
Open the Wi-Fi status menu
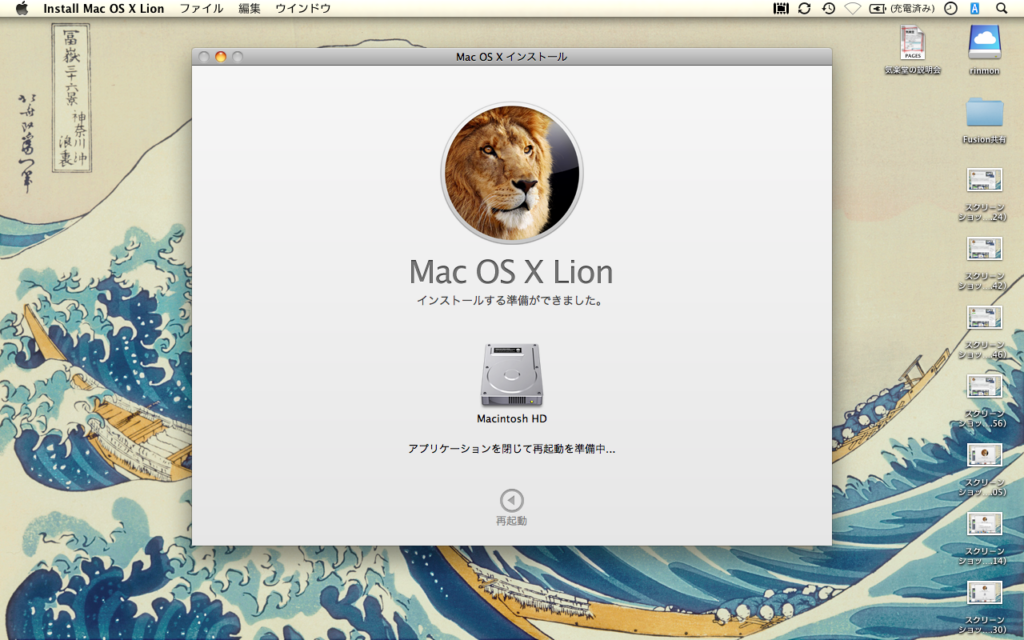click(853, 8)
